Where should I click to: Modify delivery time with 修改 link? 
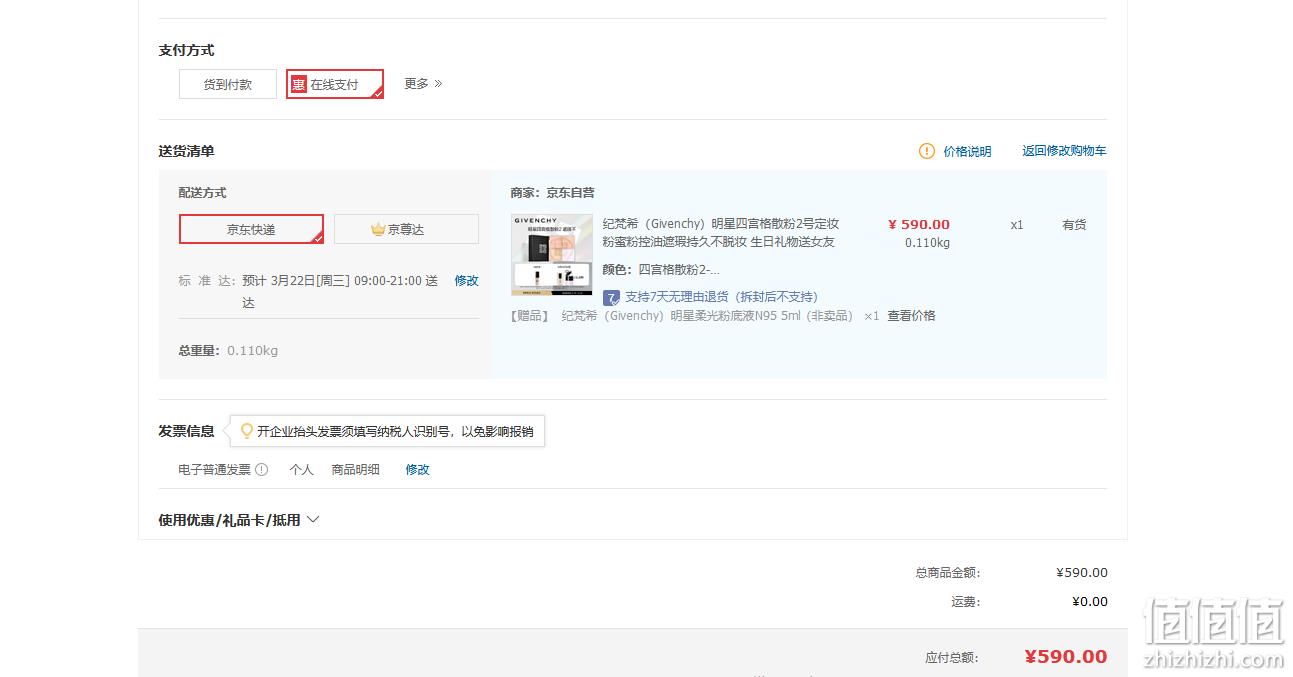[467, 281]
